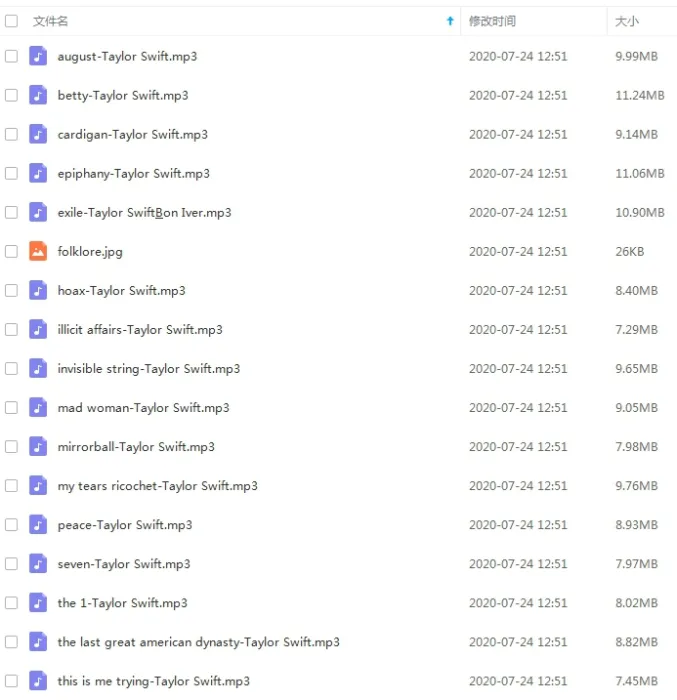The image size is (677, 700).
Task: Click the 11.24MB size value for betty
Action: 640,96
